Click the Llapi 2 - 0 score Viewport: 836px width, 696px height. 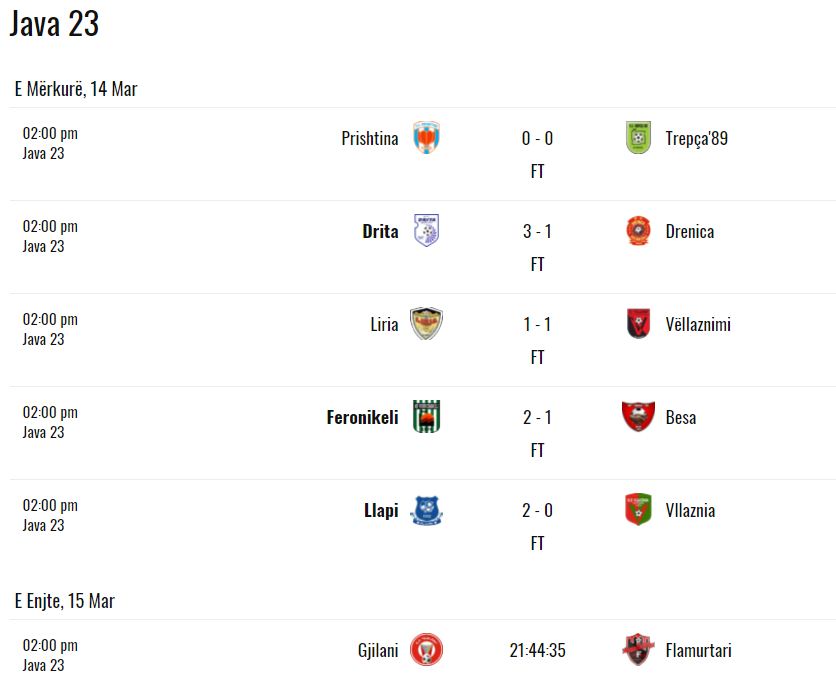537,510
